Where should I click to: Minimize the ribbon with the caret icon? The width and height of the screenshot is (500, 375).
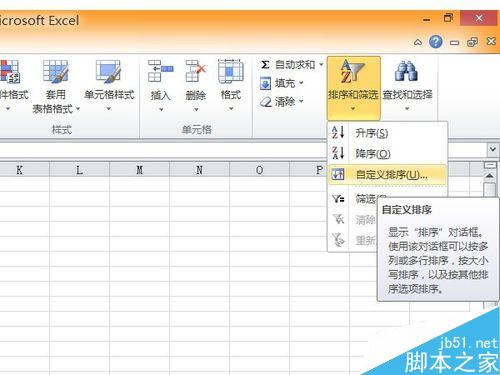coord(418,42)
